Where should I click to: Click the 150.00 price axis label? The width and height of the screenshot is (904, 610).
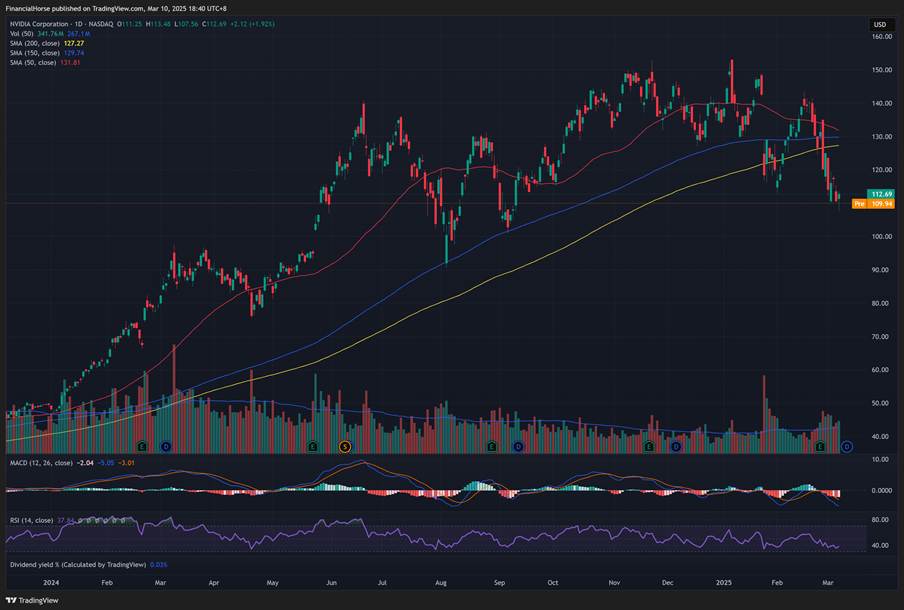tap(882, 70)
